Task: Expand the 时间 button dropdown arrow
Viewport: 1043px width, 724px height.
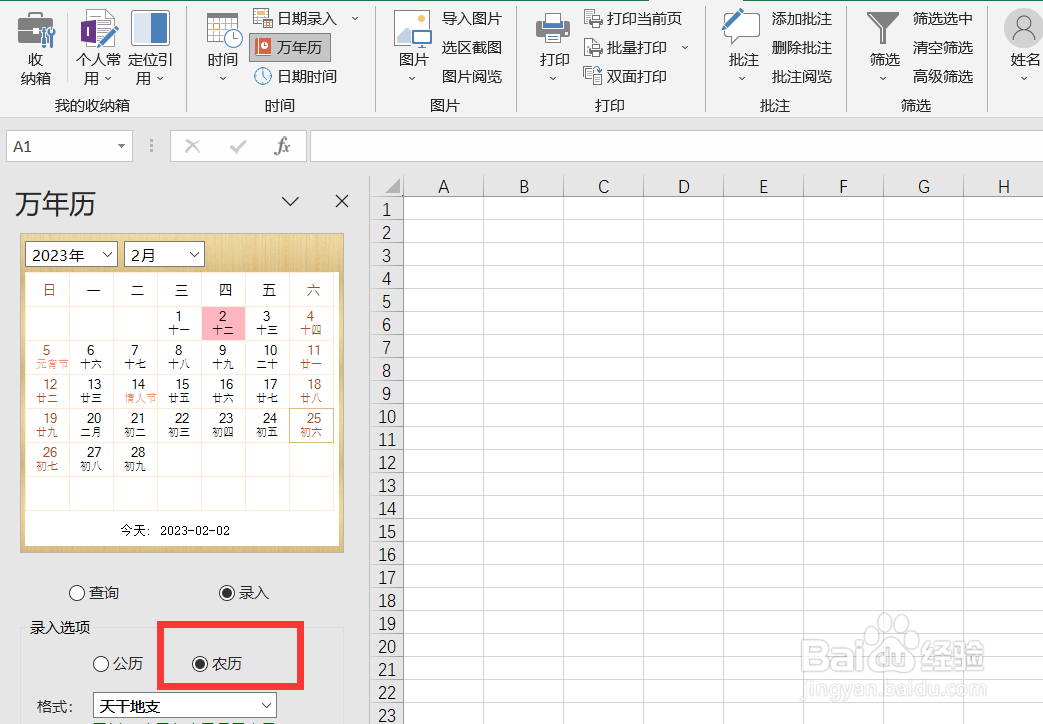Action: 223,79
